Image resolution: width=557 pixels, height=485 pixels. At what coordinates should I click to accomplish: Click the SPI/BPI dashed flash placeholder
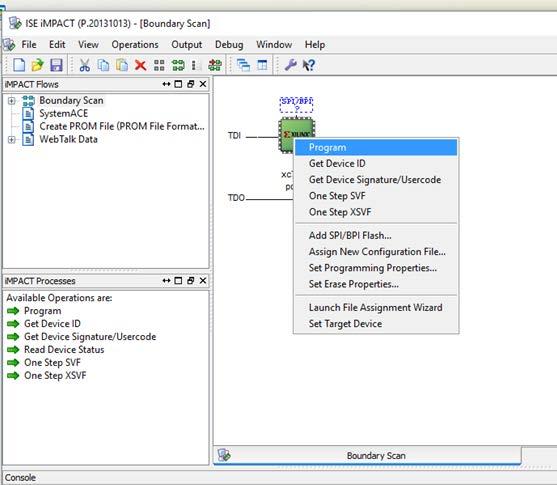pos(296,105)
